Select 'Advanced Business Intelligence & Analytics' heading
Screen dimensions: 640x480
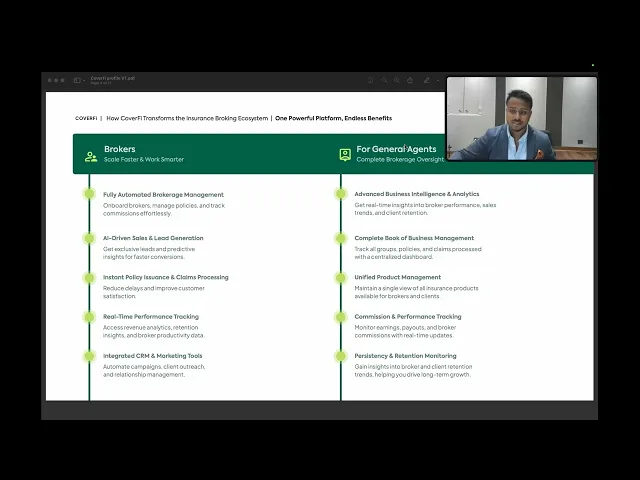click(x=417, y=194)
